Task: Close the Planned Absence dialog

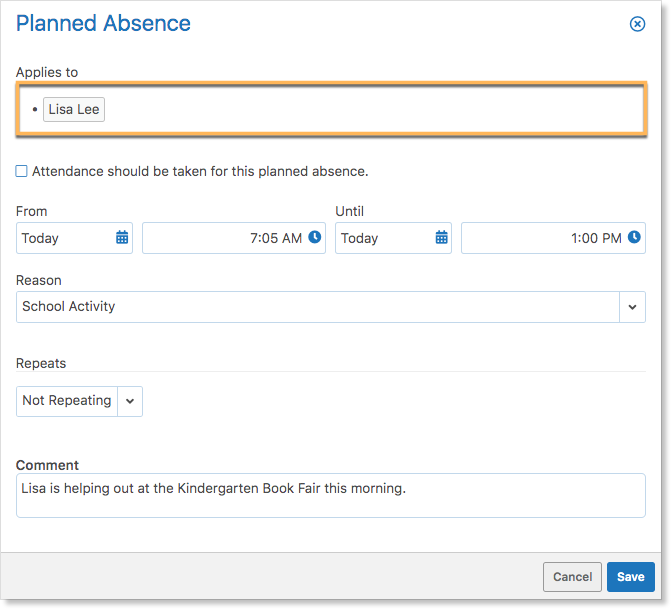Action: click(x=637, y=24)
